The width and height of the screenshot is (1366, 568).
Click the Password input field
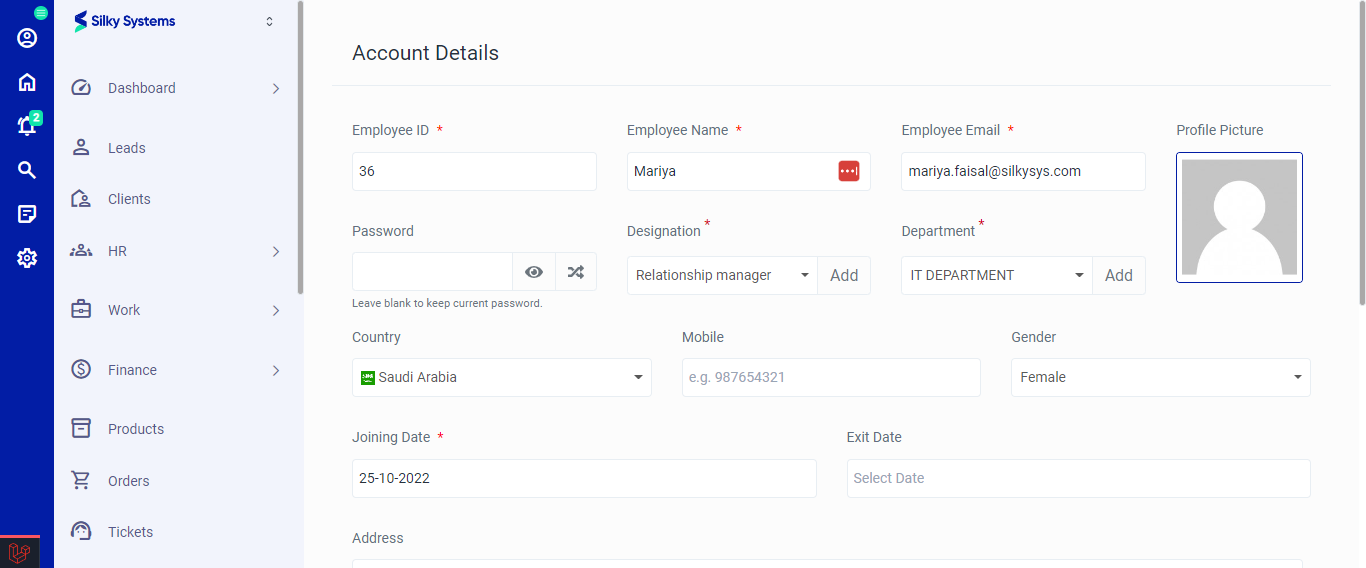(x=432, y=271)
